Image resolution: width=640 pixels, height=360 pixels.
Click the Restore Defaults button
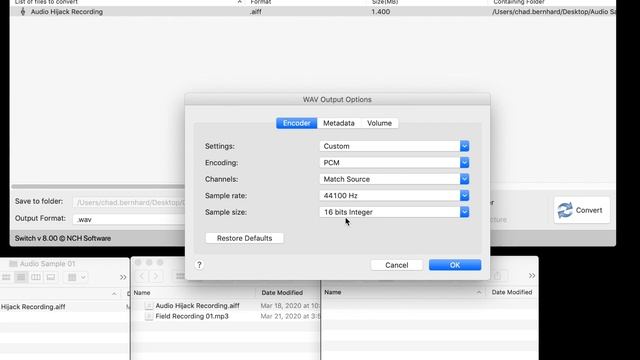tap(244, 238)
